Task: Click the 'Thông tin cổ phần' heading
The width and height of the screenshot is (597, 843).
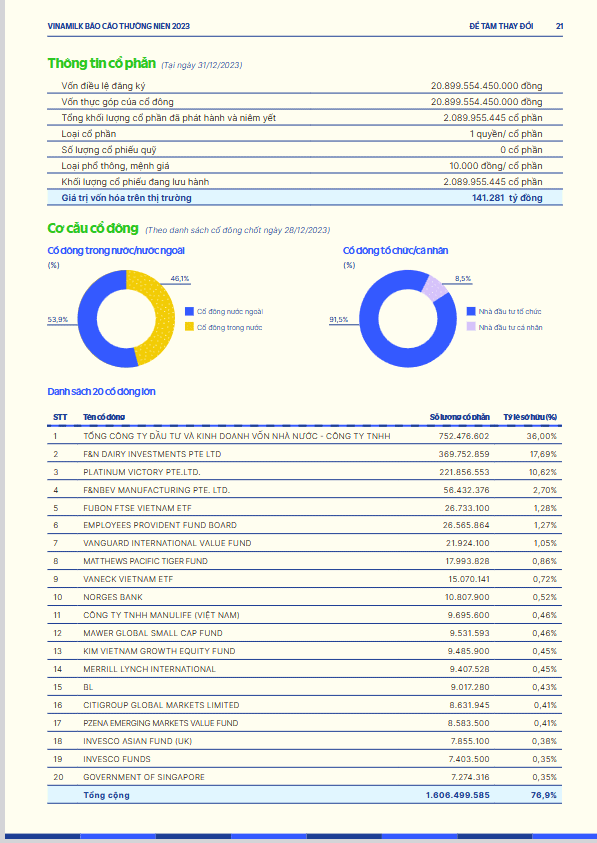Action: (x=102, y=63)
